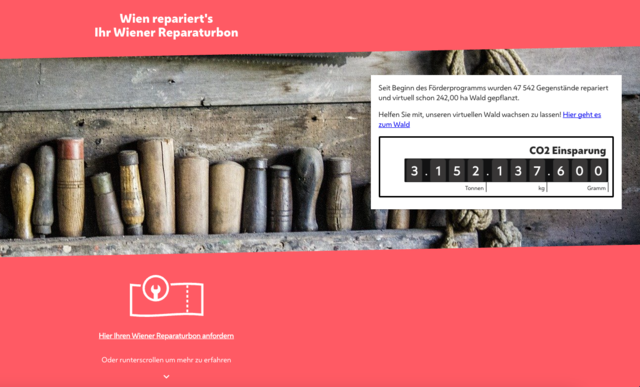Click the repair voucher wrench icon
This screenshot has height=387, width=640.
click(167, 296)
